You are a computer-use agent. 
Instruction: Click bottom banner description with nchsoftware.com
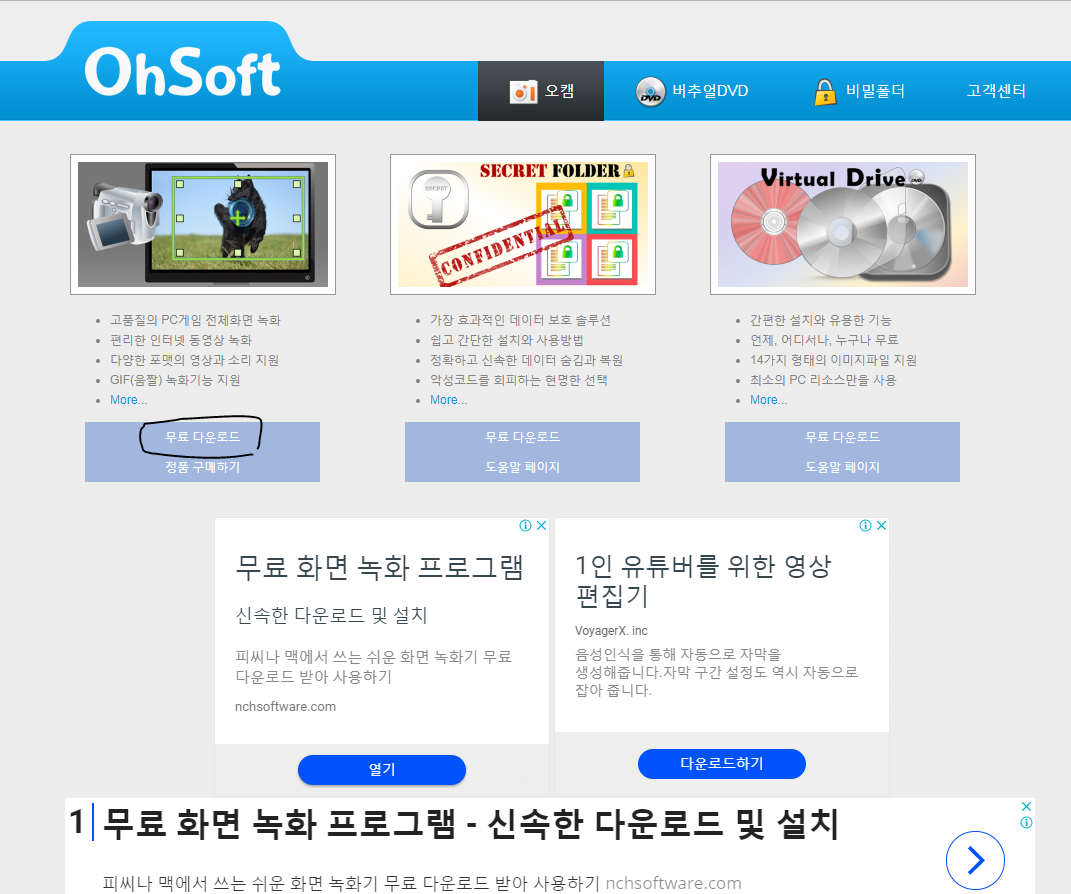click(x=422, y=883)
